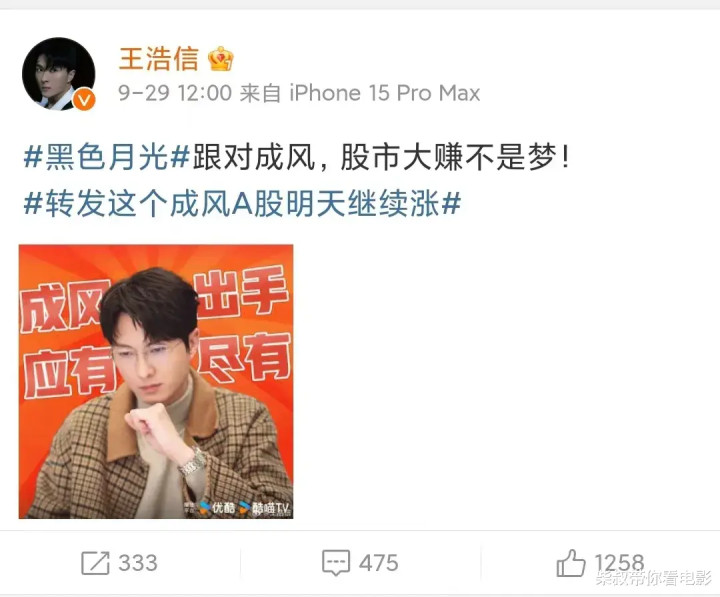Tap the 优酷 logo in the image
Viewport: 720px width, 597px height.
coord(218,507)
